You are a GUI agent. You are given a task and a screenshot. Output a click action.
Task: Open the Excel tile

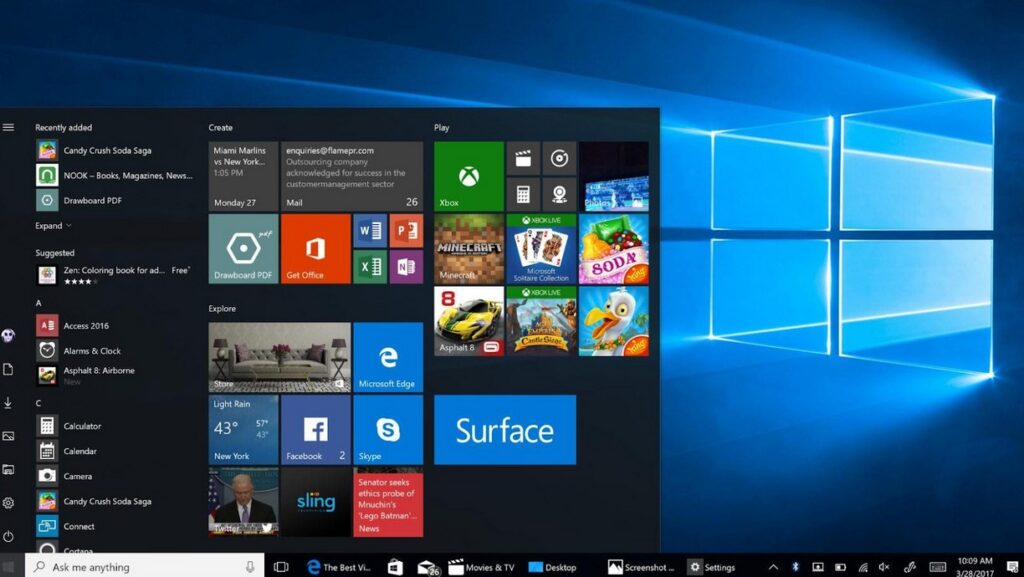coord(370,267)
